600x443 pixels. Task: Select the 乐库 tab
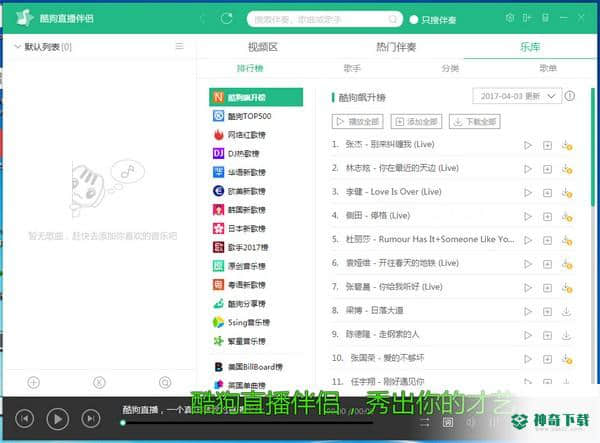[530, 47]
